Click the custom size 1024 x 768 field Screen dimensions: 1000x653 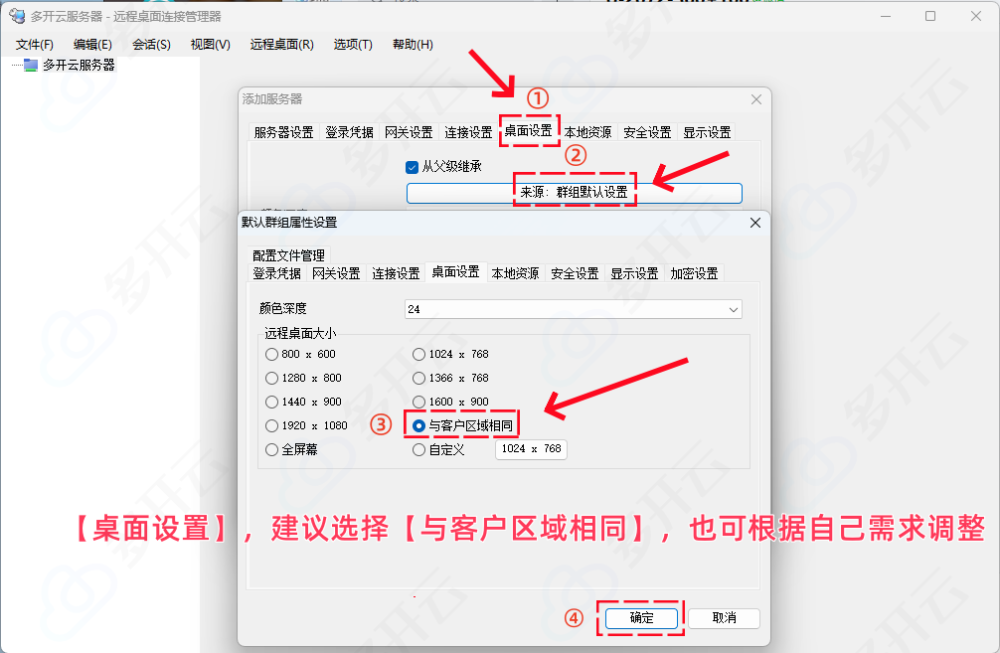click(x=531, y=449)
